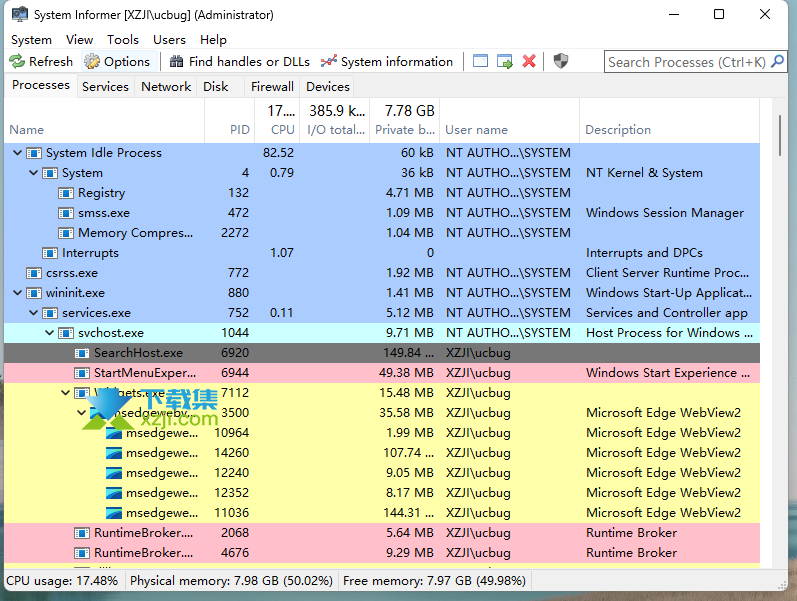
Task: Collapse the System process node
Action: [34, 173]
